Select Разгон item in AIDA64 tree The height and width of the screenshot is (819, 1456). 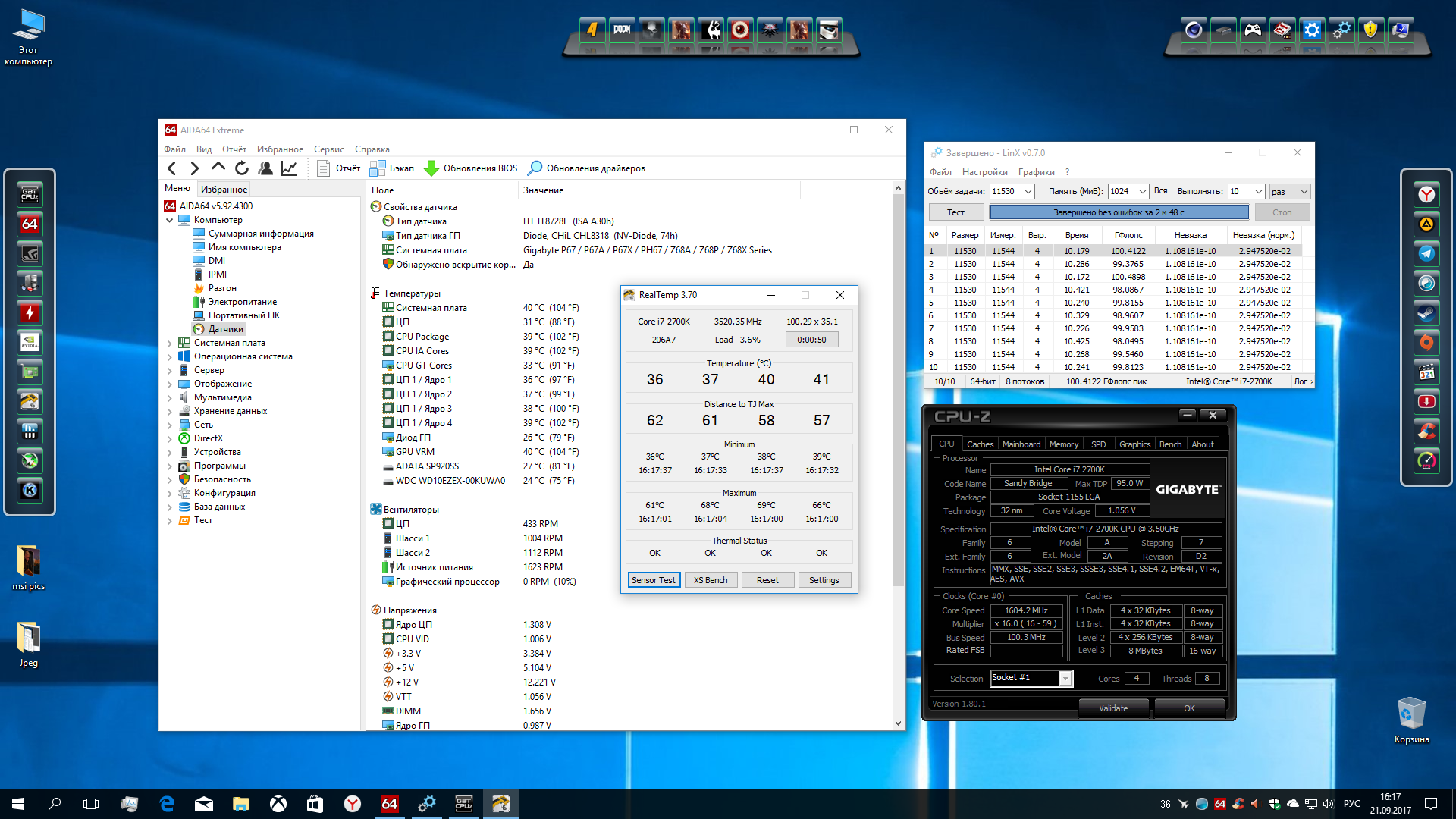tap(222, 288)
